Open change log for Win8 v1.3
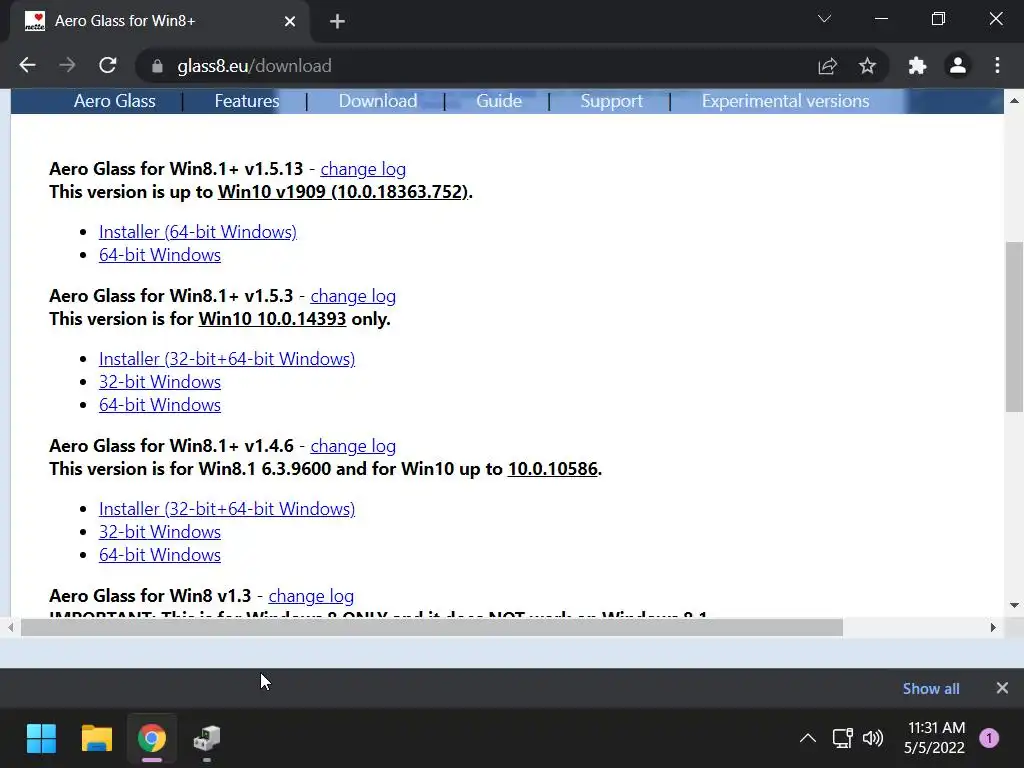 coord(312,596)
